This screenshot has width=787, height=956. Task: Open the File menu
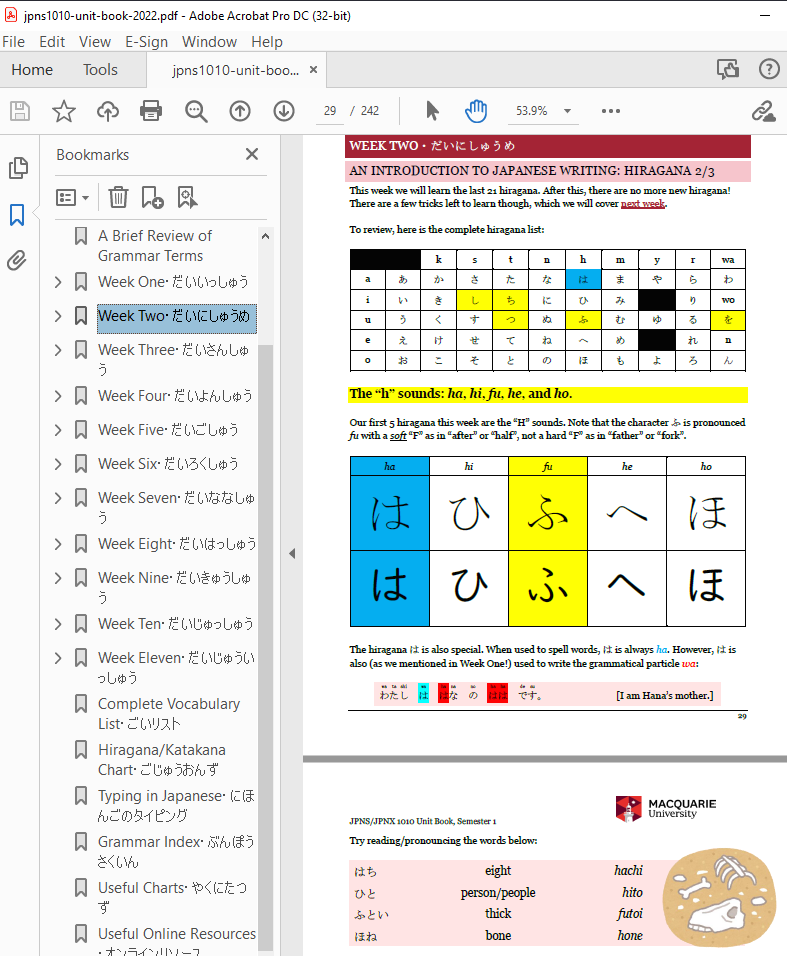(x=13, y=41)
